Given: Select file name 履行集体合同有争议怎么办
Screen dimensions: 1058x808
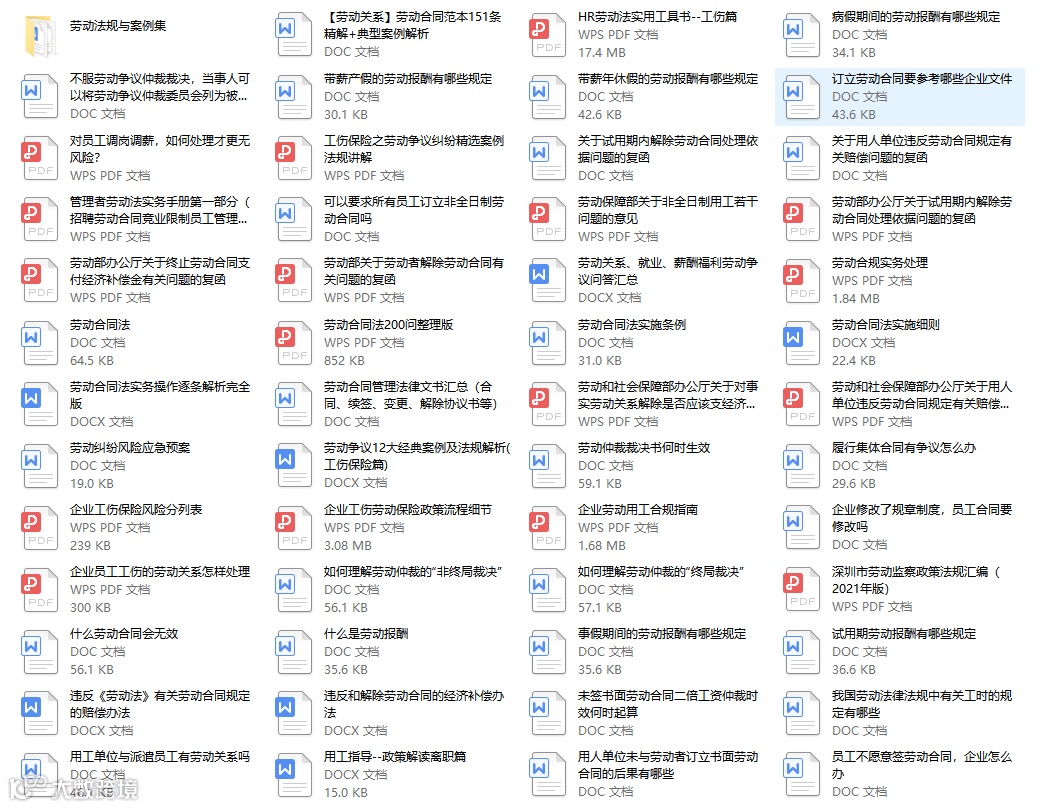Looking at the screenshot, I should [903, 448].
